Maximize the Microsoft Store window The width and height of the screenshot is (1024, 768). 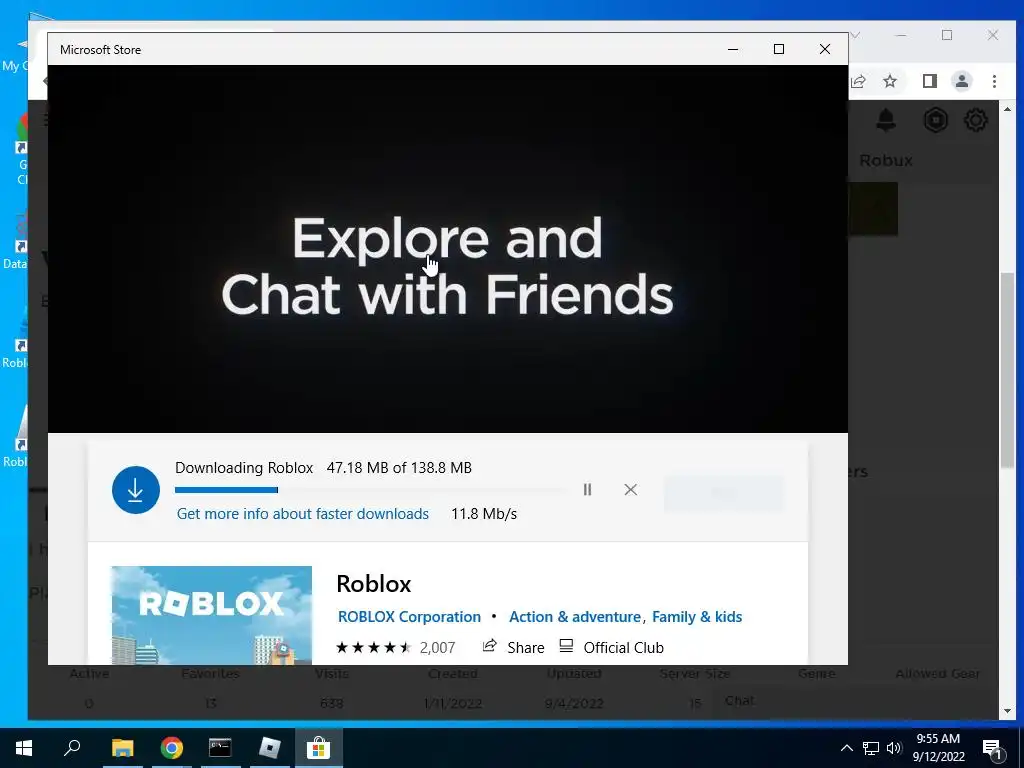coord(778,49)
